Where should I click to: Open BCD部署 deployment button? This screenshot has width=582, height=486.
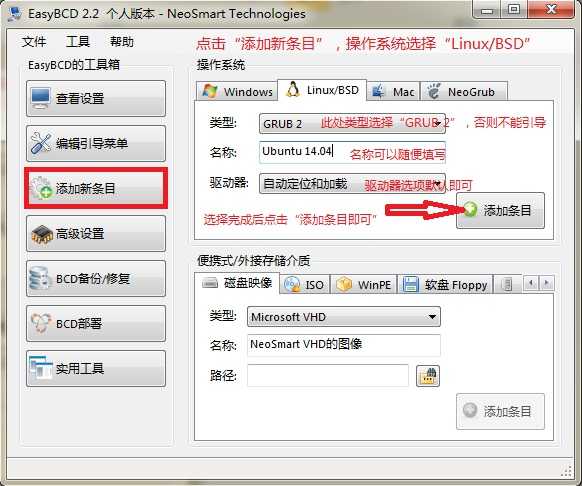pos(96,323)
